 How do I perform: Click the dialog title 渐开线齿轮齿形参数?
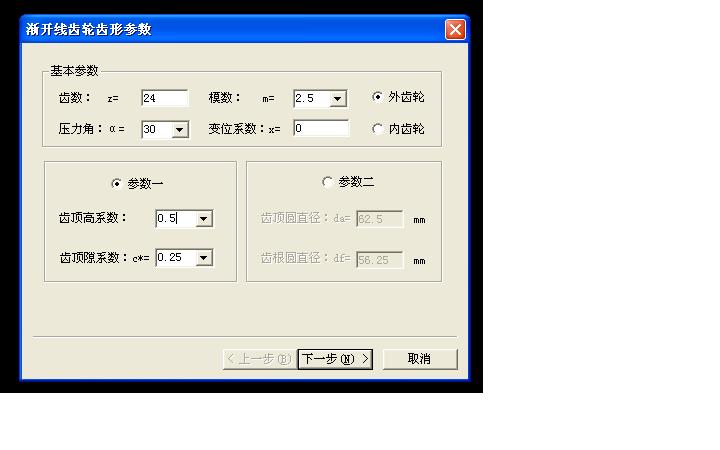coord(89,30)
